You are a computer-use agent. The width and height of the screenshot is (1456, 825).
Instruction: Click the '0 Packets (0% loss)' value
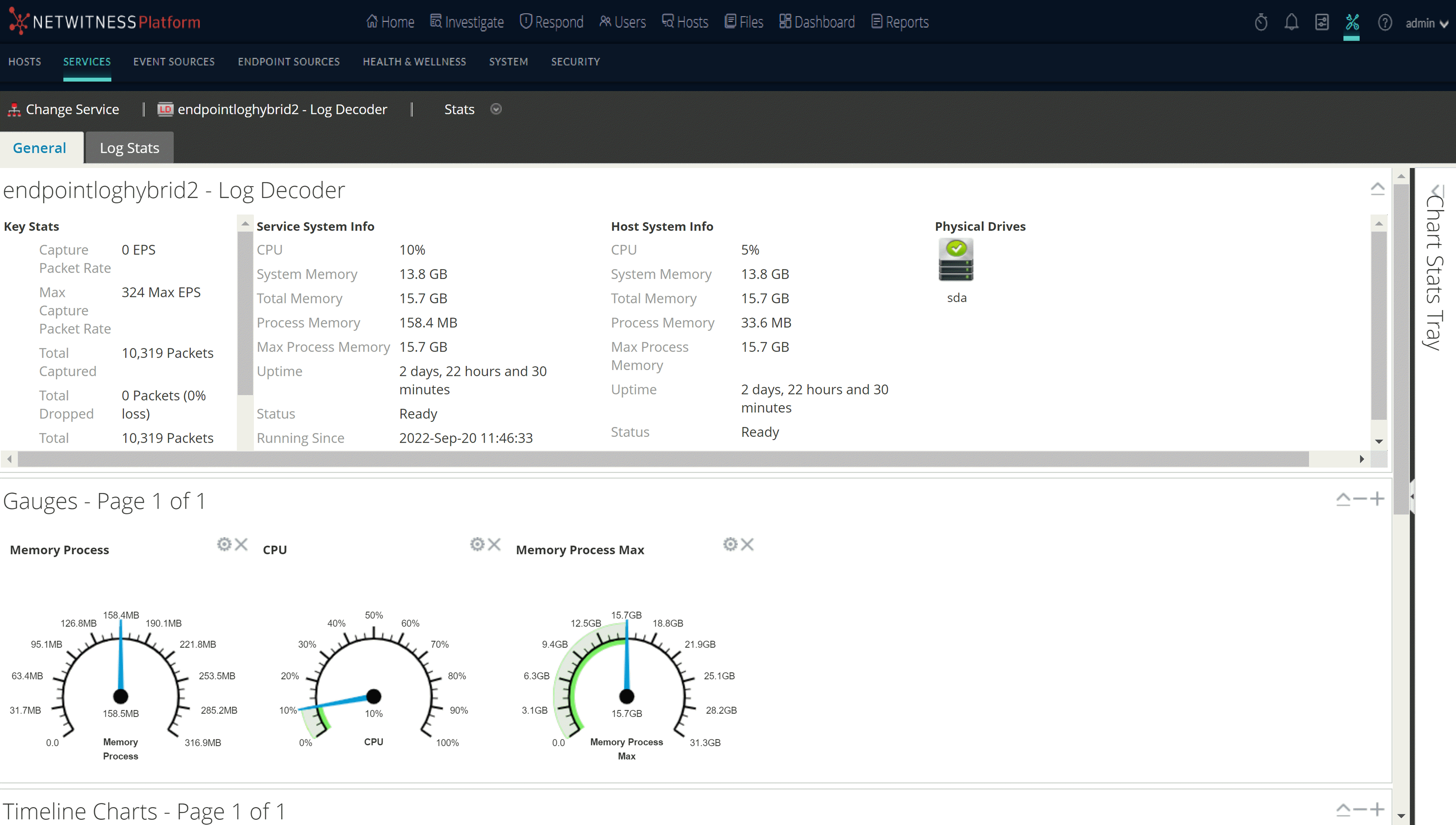[x=164, y=405]
